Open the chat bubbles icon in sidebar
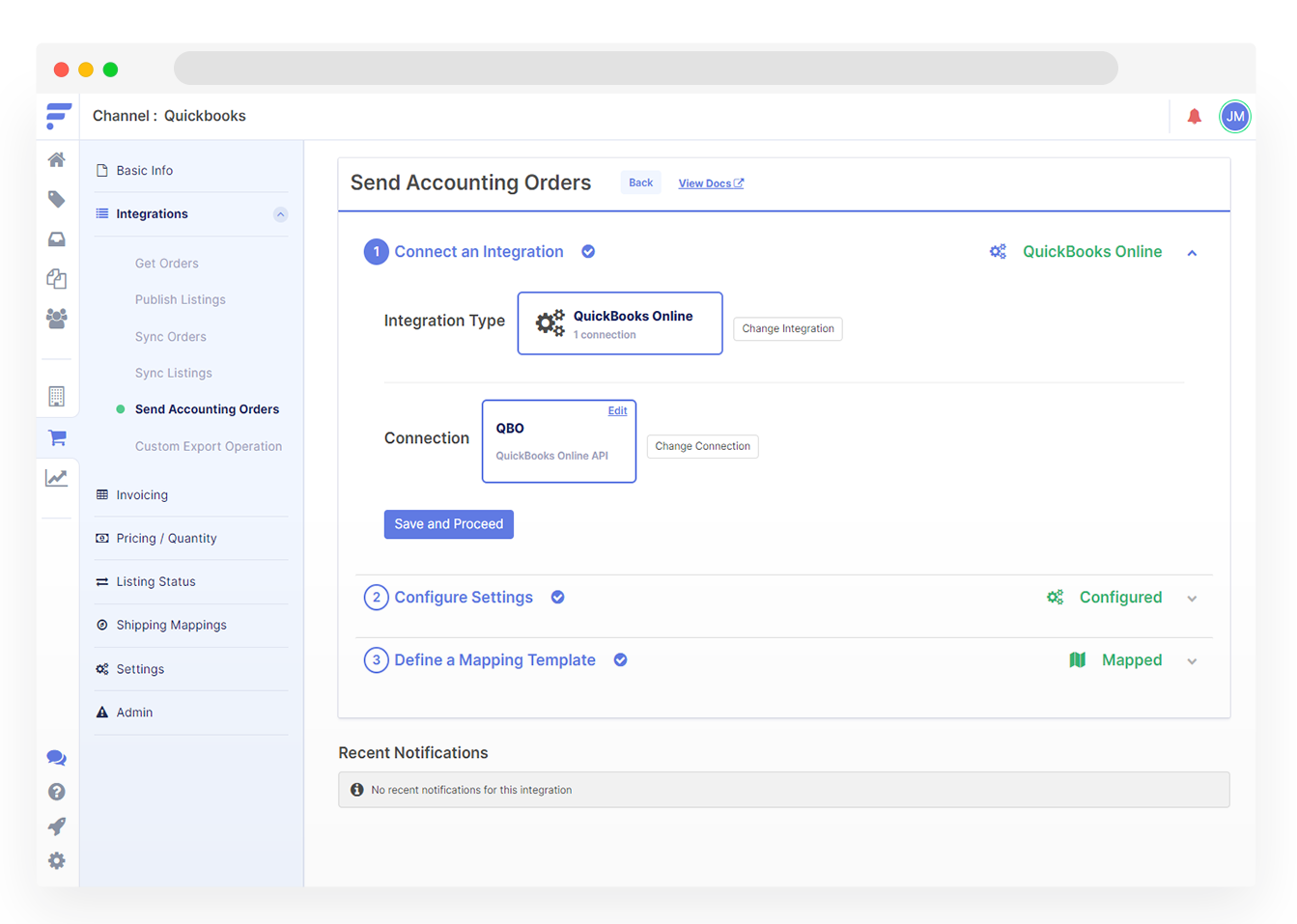This screenshot has width=1297, height=924. (x=57, y=758)
